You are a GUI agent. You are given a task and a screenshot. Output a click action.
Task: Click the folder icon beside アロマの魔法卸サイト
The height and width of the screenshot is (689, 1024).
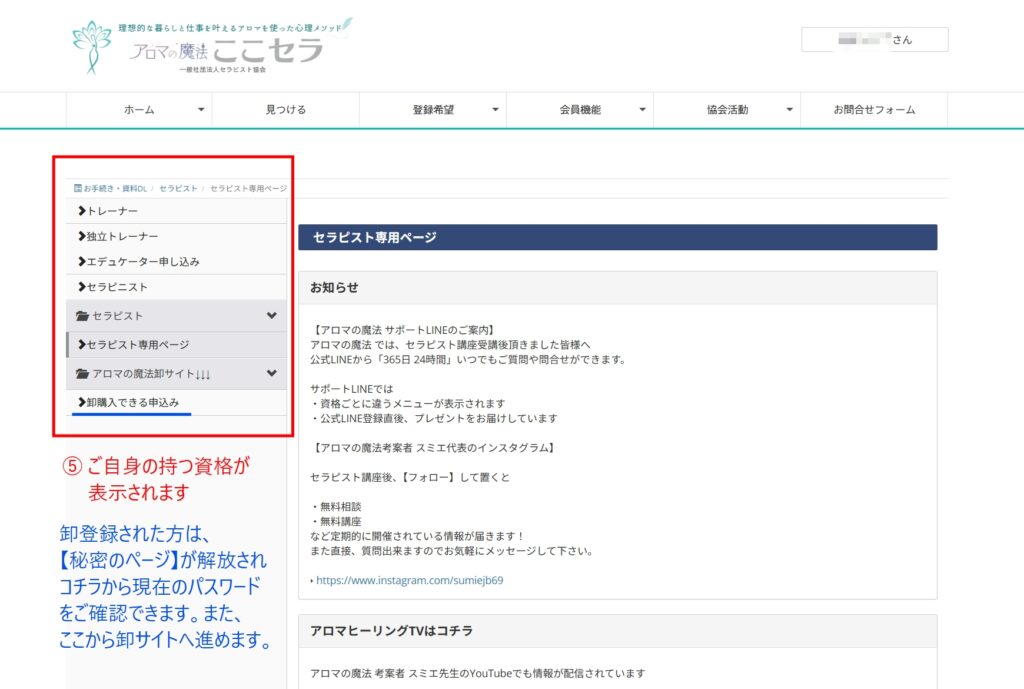point(82,374)
